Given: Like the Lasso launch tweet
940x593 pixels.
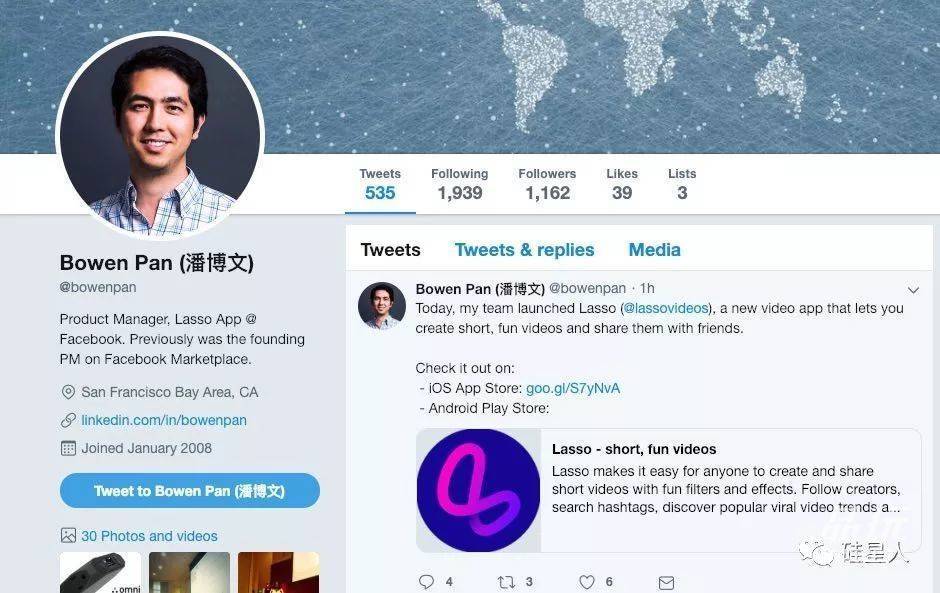Looking at the screenshot, I should 587,582.
